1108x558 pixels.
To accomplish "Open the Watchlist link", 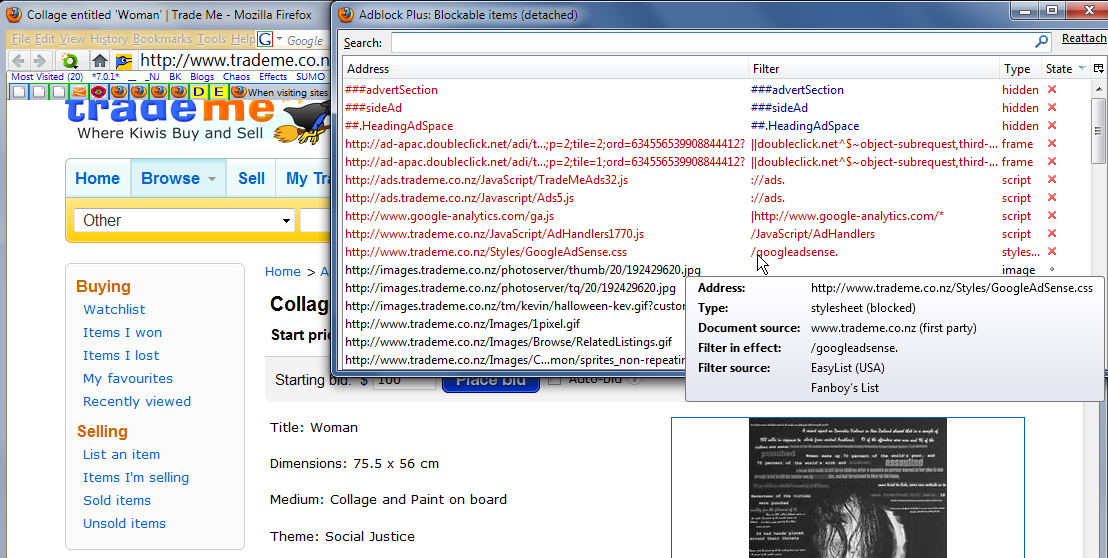I will (114, 309).
